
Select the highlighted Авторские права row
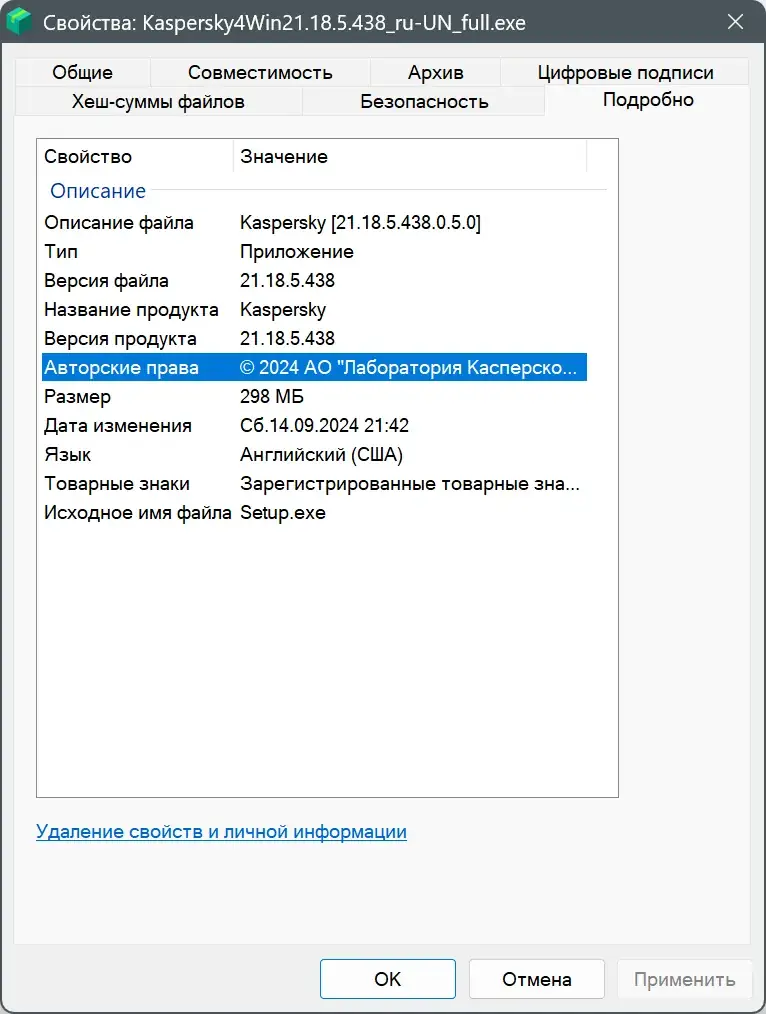pyautogui.click(x=314, y=367)
